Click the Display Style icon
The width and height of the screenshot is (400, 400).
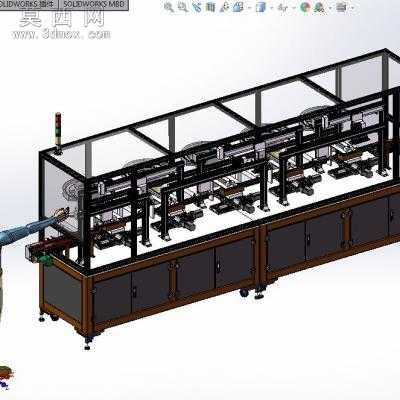point(261,7)
